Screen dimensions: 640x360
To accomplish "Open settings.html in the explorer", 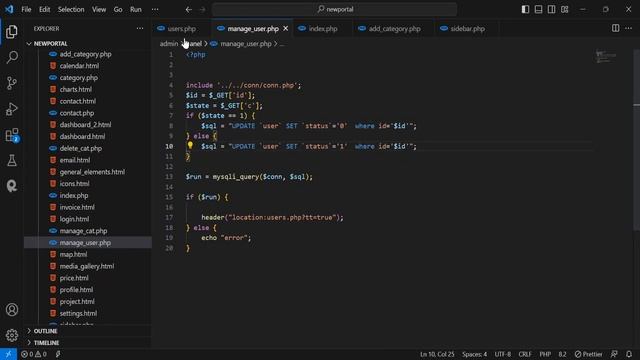I will pyautogui.click(x=78, y=313).
